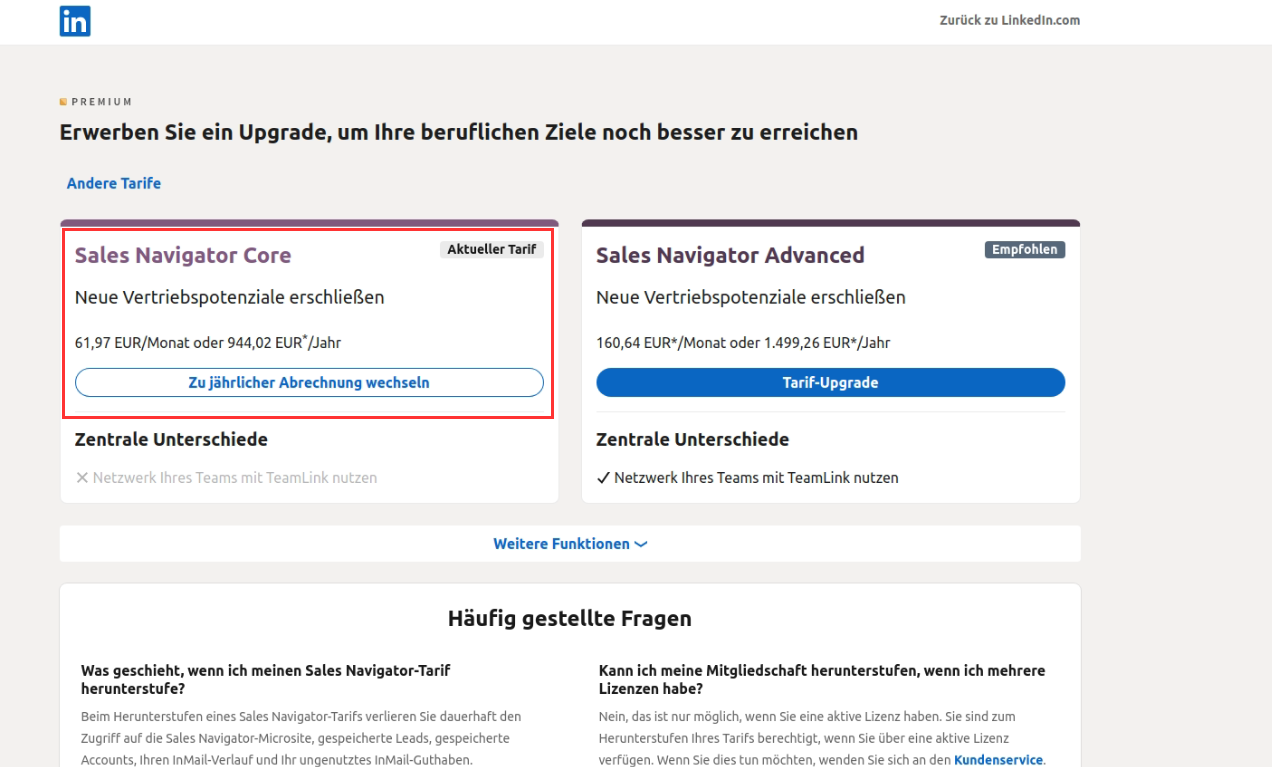Image resolution: width=1272 pixels, height=767 pixels.
Task: Click the Empfohlen badge
Action: 1024,250
